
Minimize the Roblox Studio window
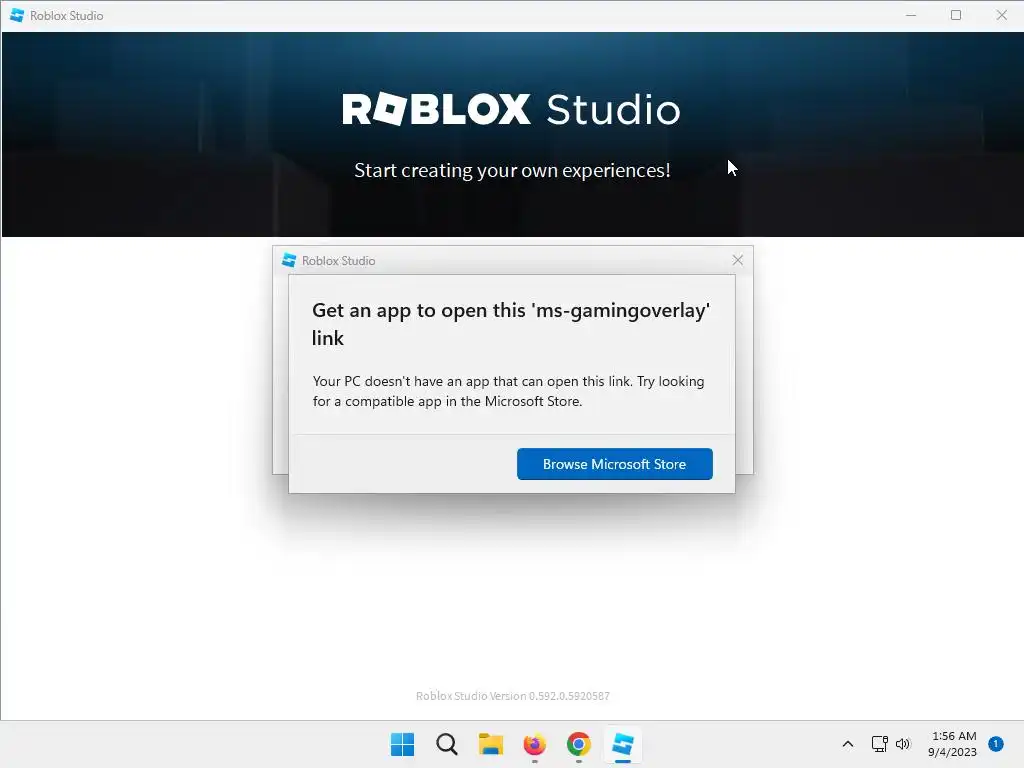pos(911,15)
